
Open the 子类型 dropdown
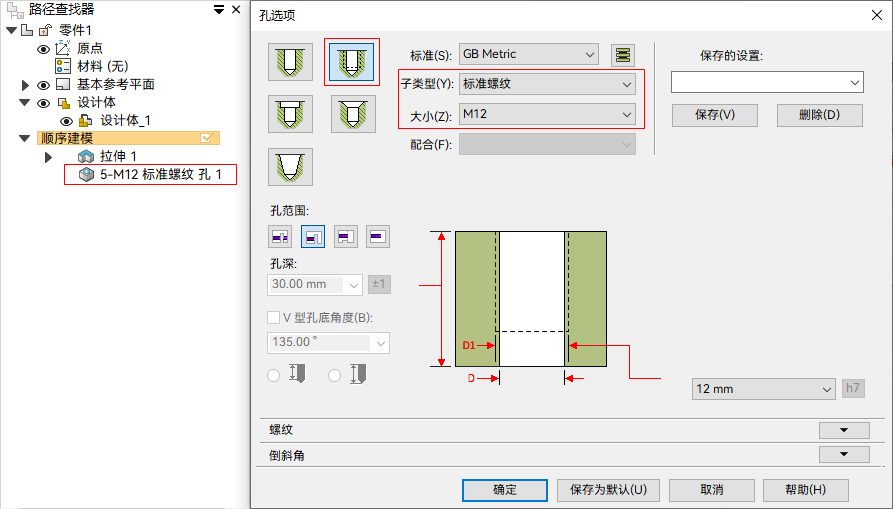547,84
